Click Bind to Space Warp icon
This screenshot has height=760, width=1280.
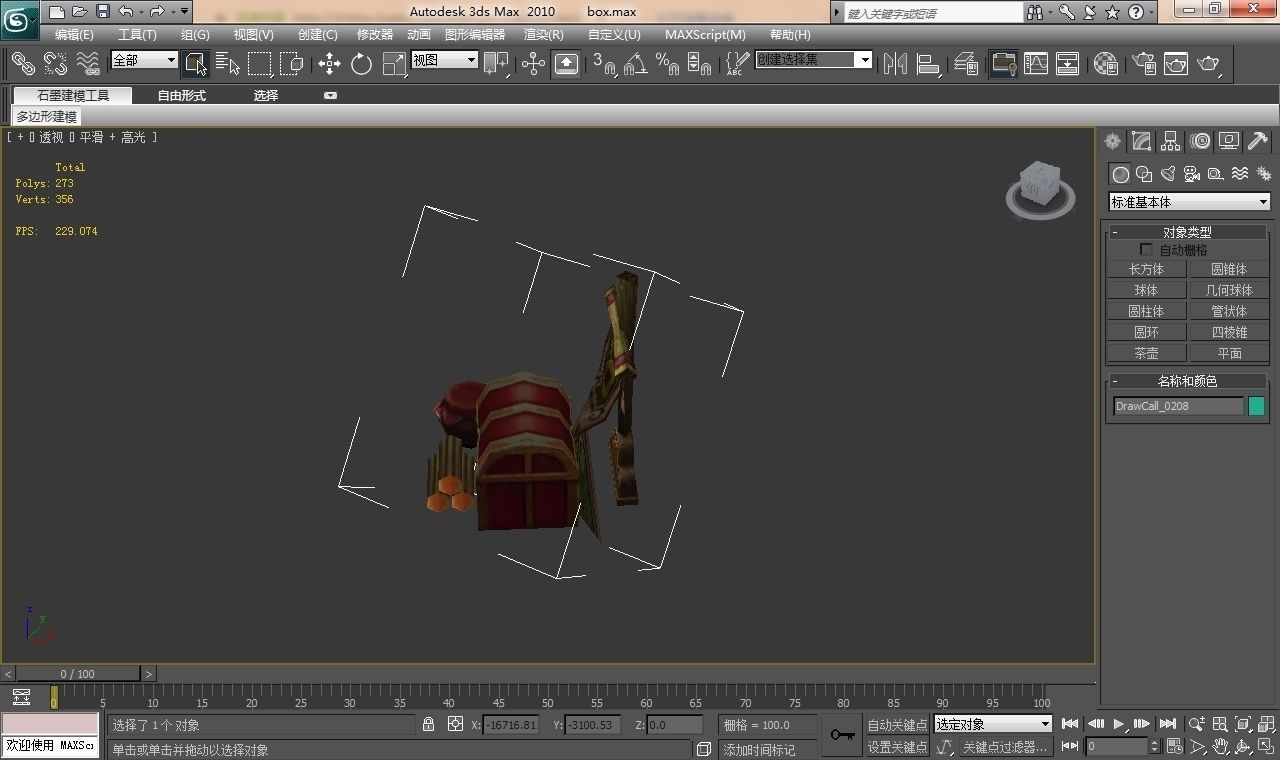(88, 64)
